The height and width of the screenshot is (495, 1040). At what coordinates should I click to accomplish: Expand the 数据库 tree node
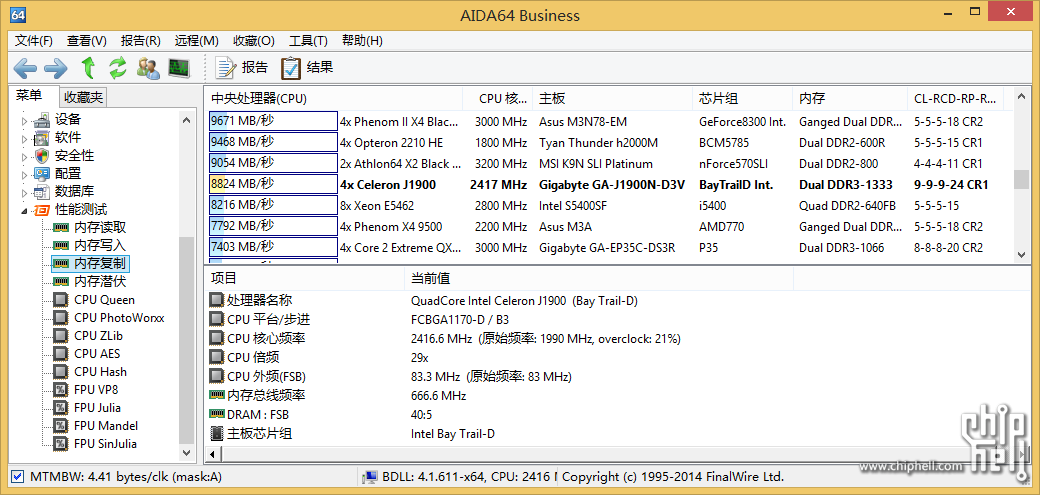(25, 192)
